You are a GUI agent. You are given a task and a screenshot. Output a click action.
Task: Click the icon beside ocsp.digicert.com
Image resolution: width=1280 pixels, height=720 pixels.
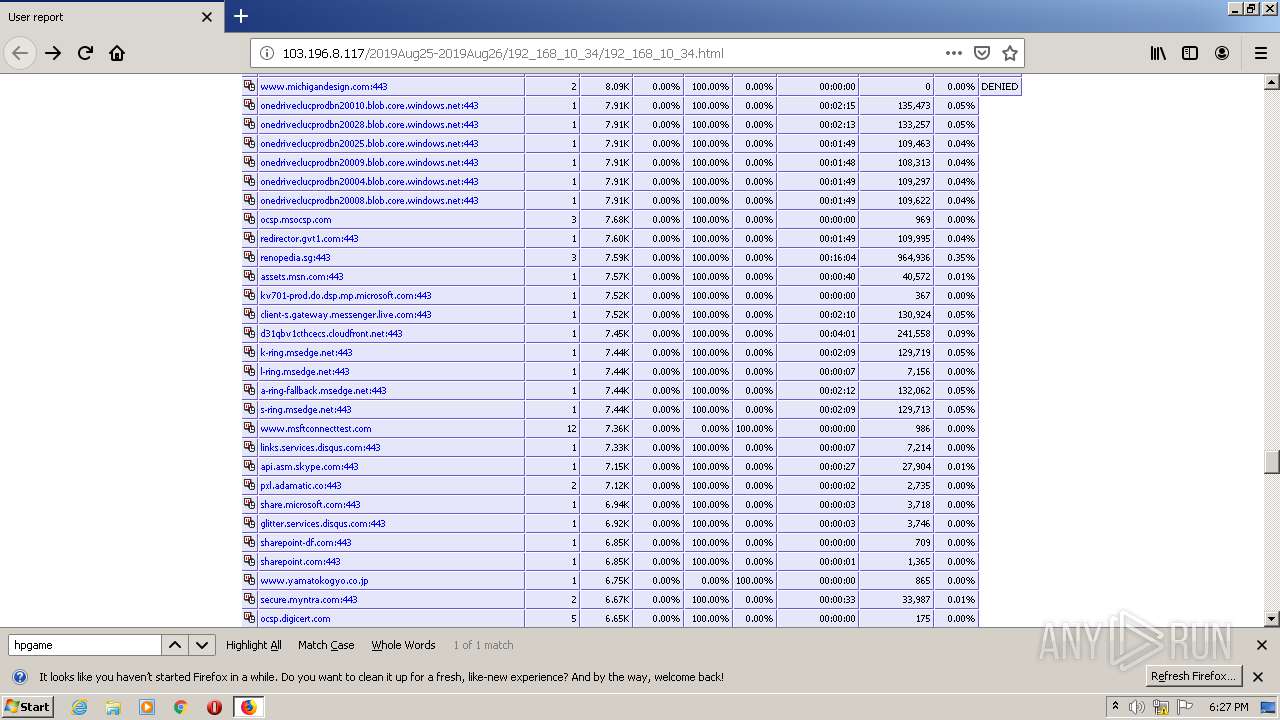coord(250,618)
